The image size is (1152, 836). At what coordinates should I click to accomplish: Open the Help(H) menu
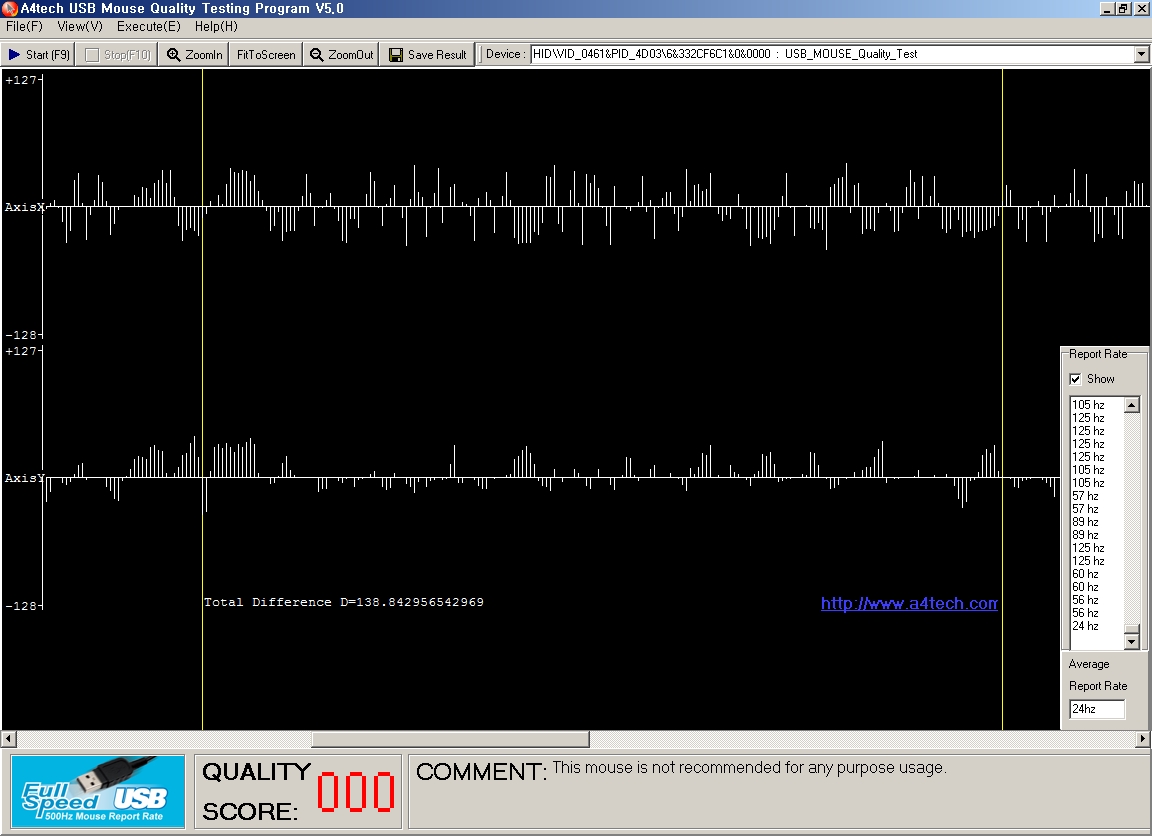coord(216,26)
